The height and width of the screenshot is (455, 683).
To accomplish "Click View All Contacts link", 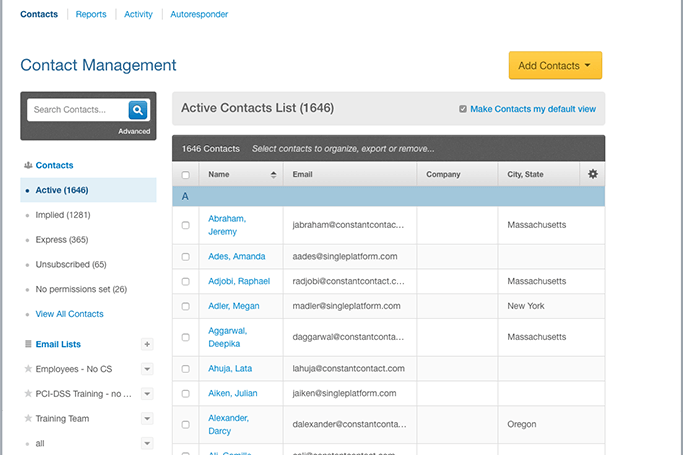I will [69, 314].
